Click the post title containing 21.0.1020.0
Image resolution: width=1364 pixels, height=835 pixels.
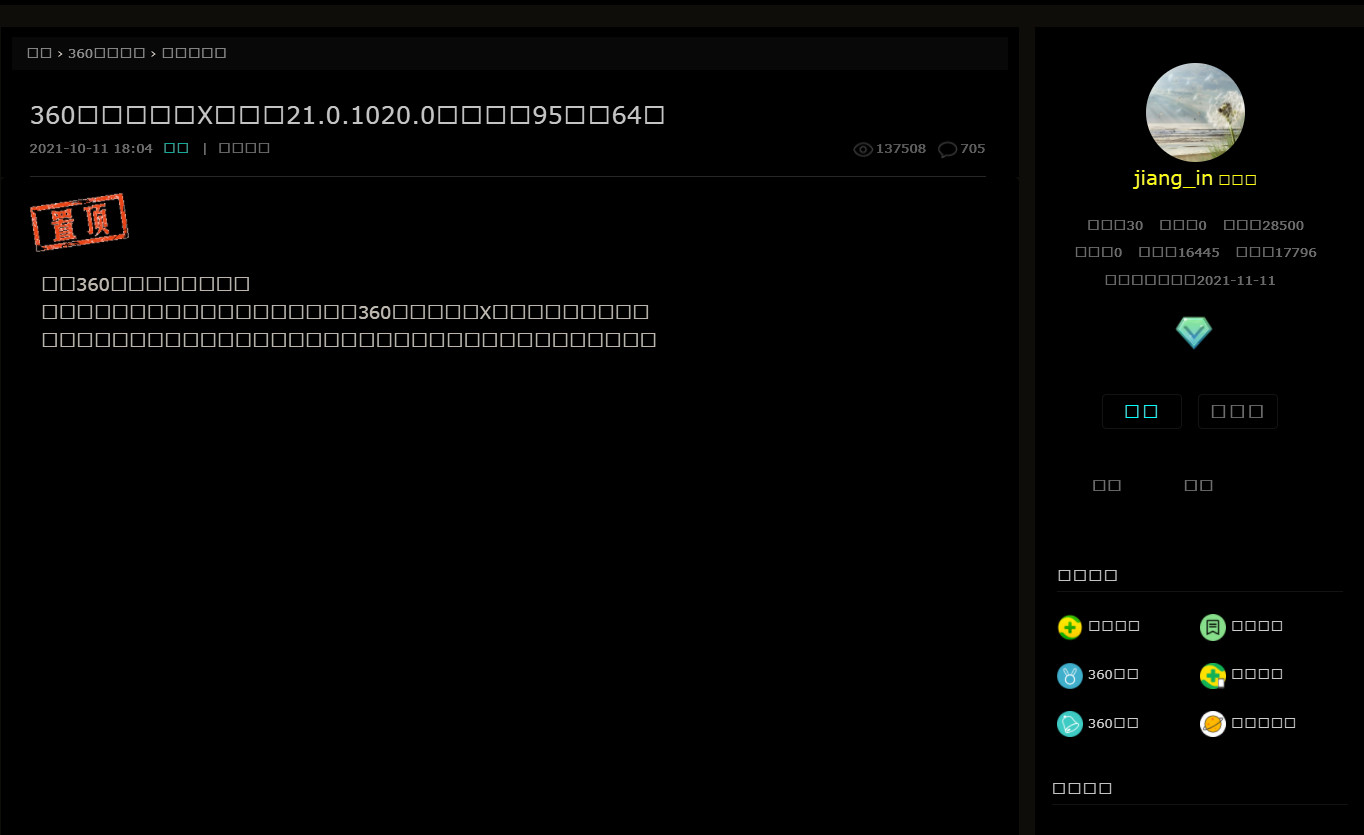(x=347, y=115)
